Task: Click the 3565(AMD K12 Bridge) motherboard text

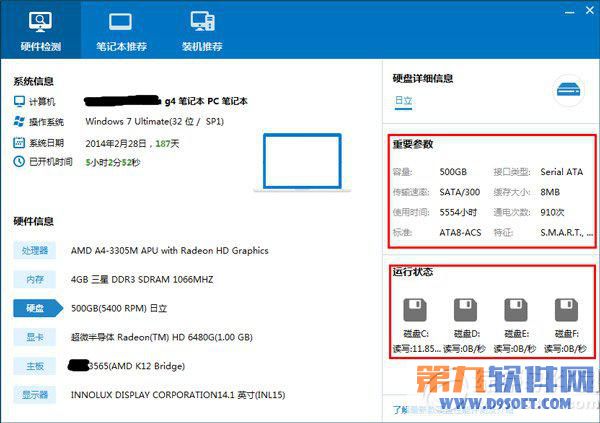Action: click(x=137, y=366)
